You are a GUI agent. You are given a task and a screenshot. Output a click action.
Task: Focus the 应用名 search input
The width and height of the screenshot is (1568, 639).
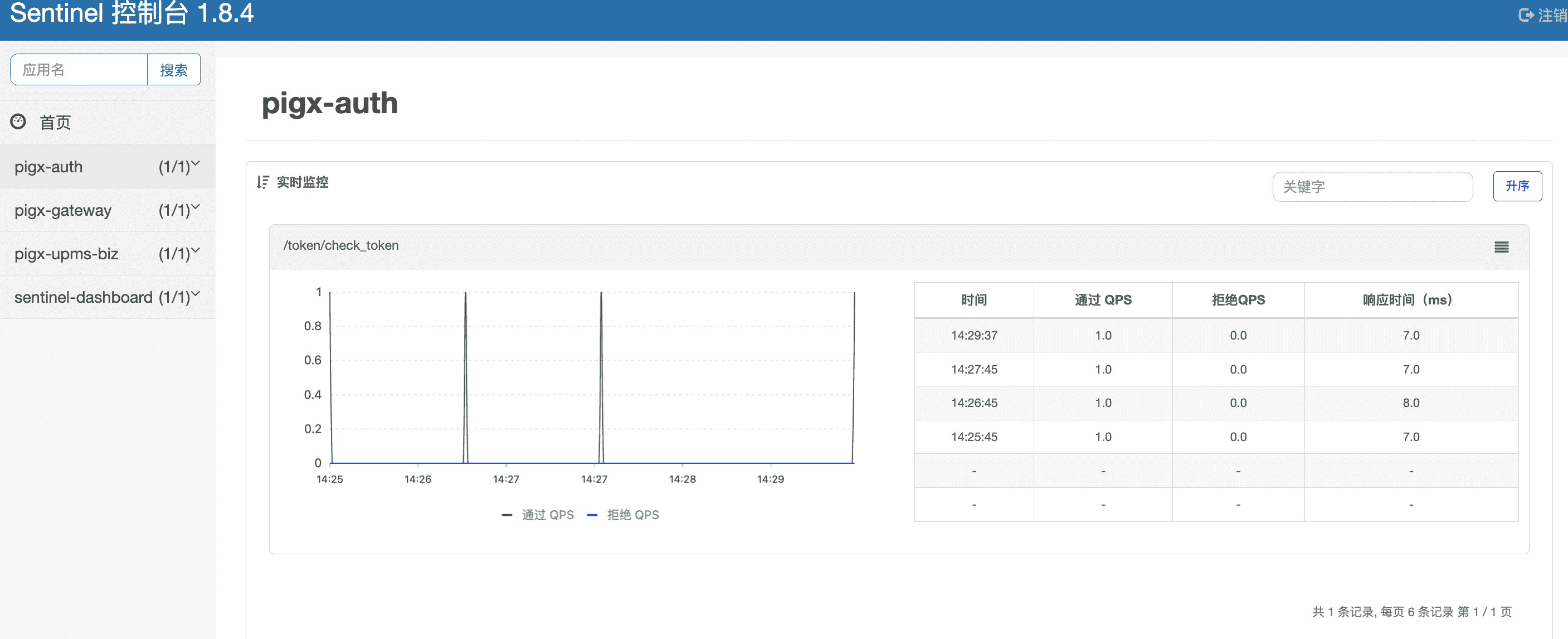(x=79, y=70)
